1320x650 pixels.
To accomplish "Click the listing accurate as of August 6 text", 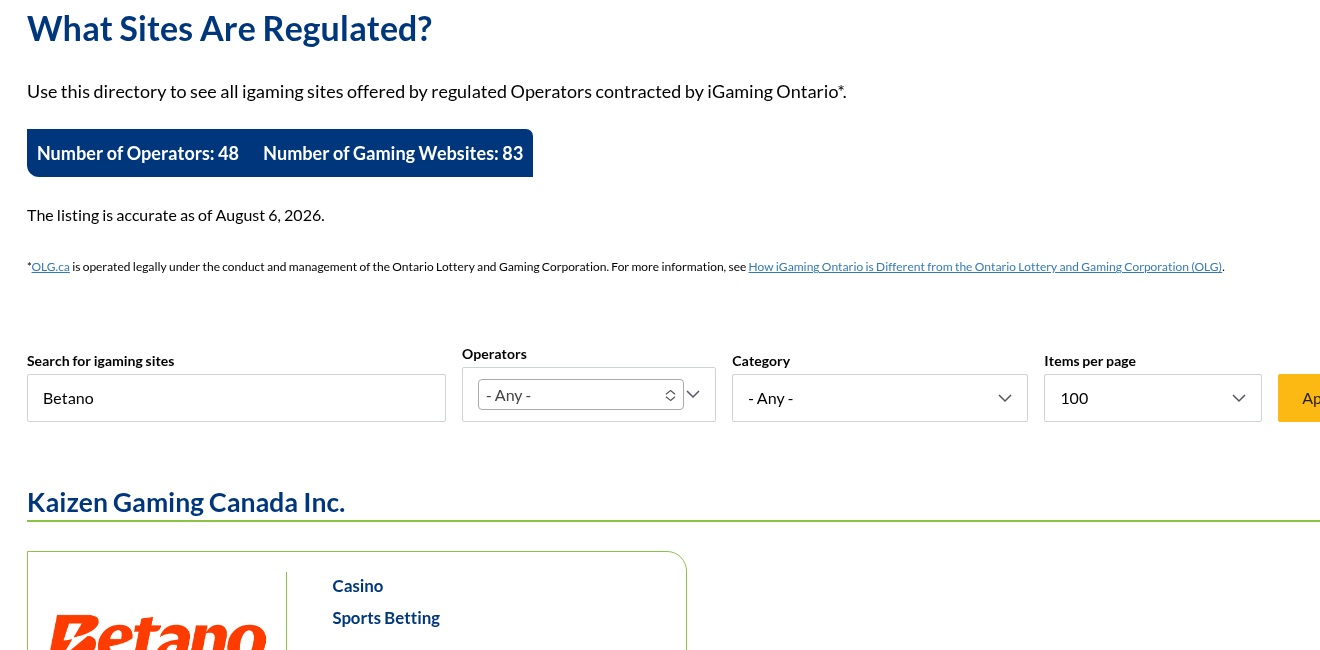I will 176,215.
